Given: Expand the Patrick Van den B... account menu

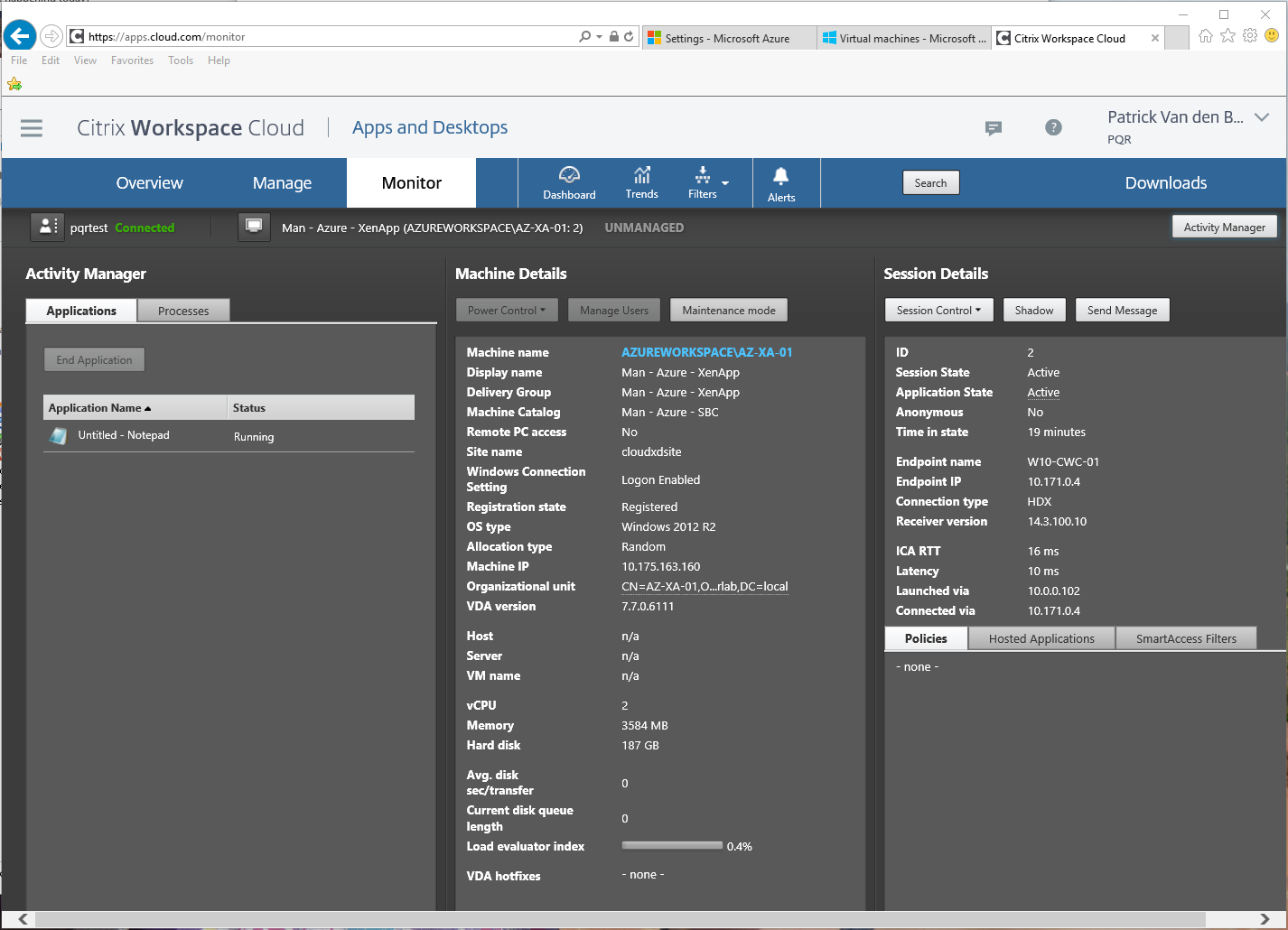Looking at the screenshot, I should point(1263,117).
